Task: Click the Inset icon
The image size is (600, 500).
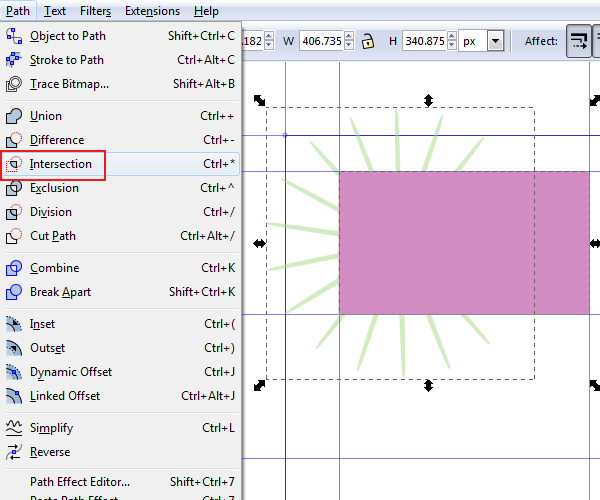Action: pos(14,324)
